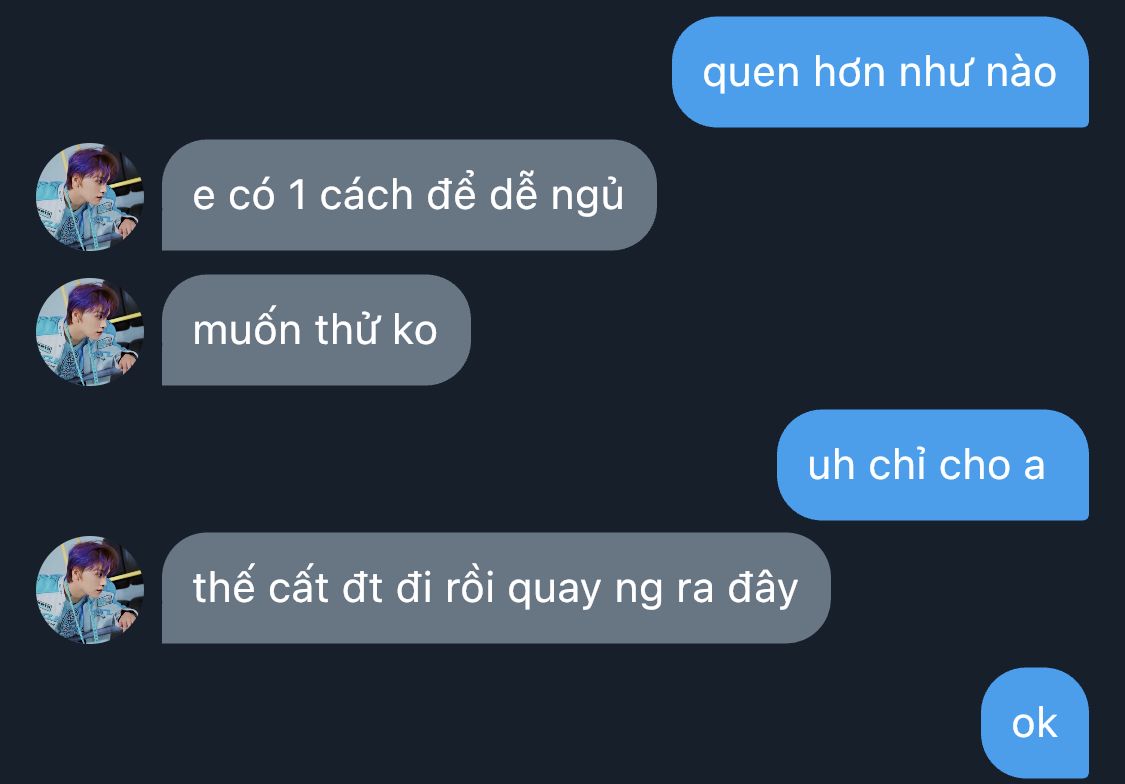Click the word "muốn" in gray message
1125x784 pixels.
coord(246,330)
